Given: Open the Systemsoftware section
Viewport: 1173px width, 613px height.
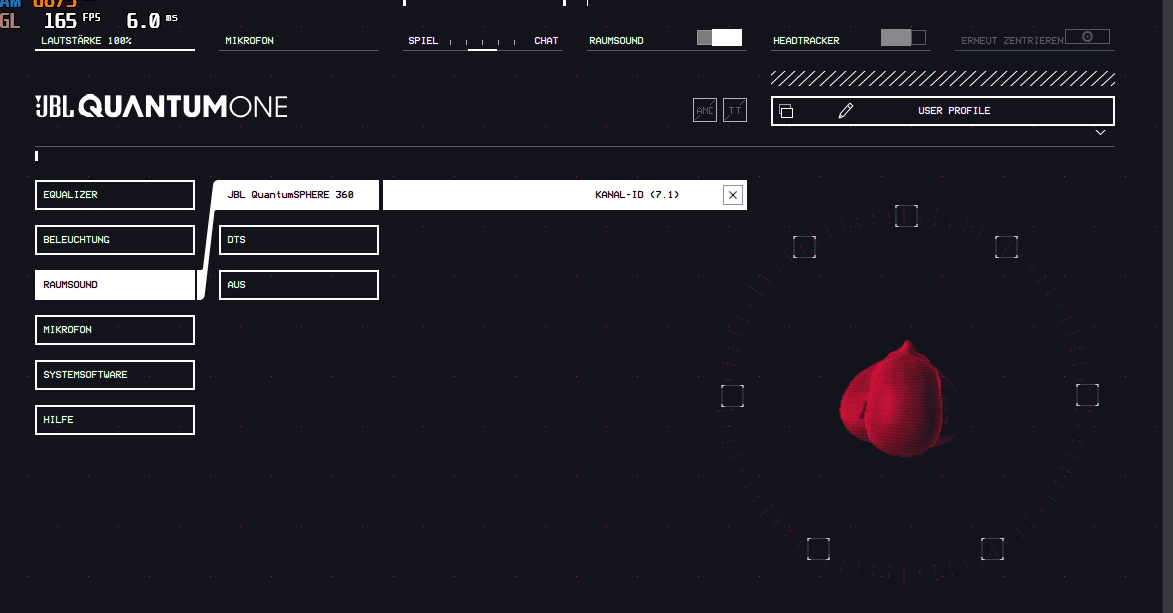Looking at the screenshot, I should tap(114, 374).
